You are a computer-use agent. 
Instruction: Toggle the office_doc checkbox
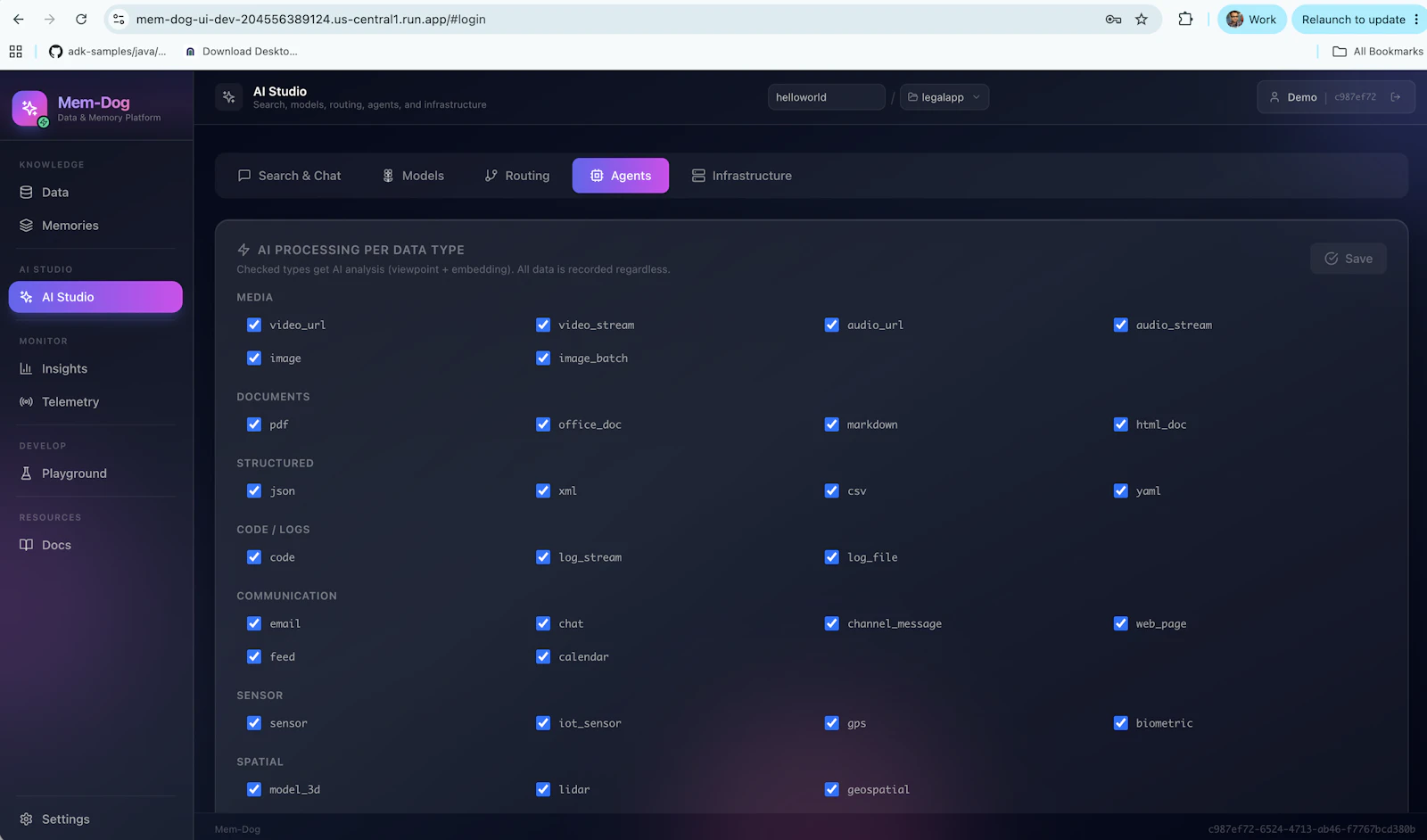[x=543, y=424]
